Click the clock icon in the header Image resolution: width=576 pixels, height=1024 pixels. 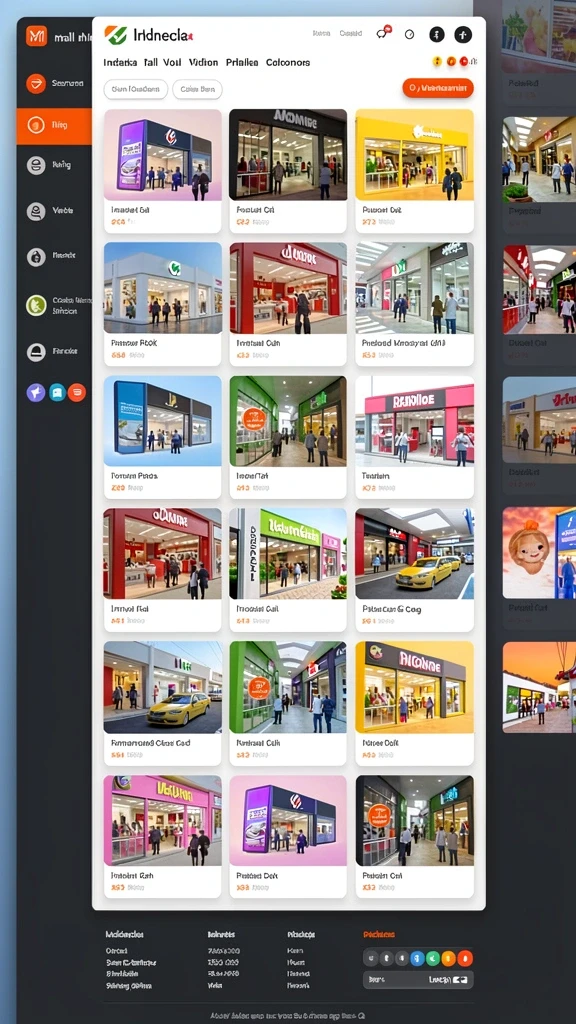click(409, 35)
